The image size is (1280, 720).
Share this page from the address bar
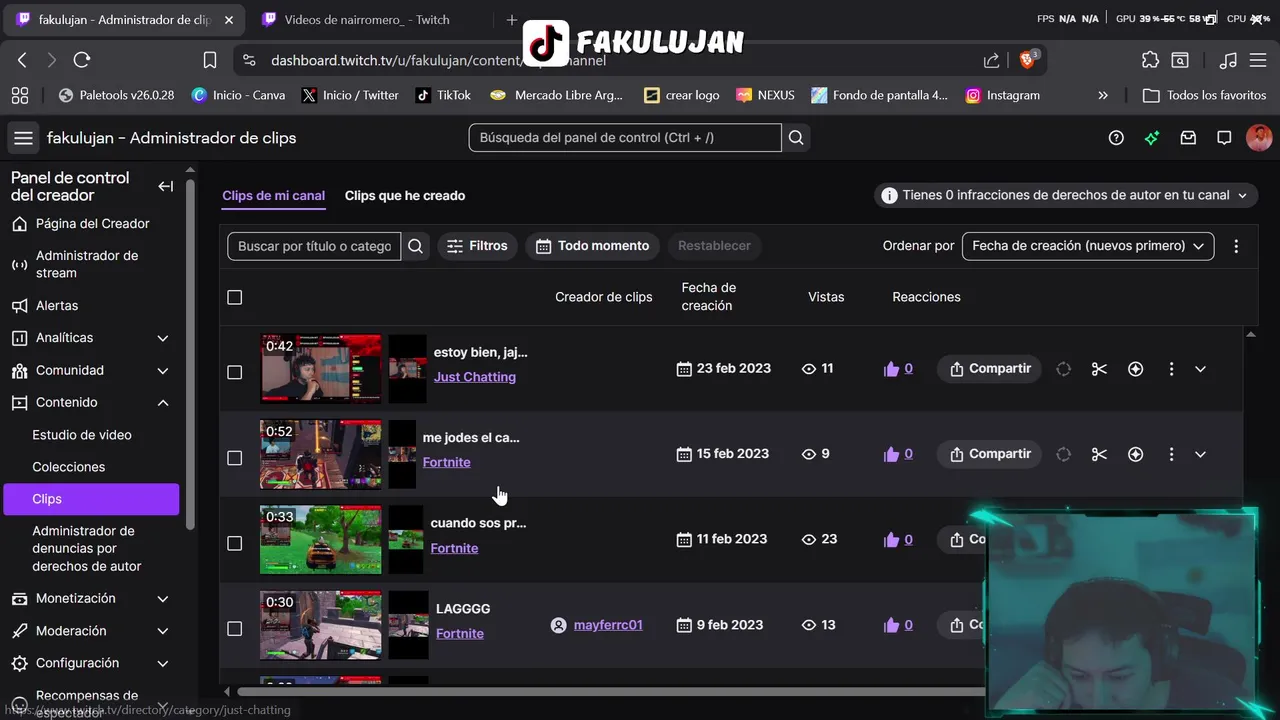point(991,60)
